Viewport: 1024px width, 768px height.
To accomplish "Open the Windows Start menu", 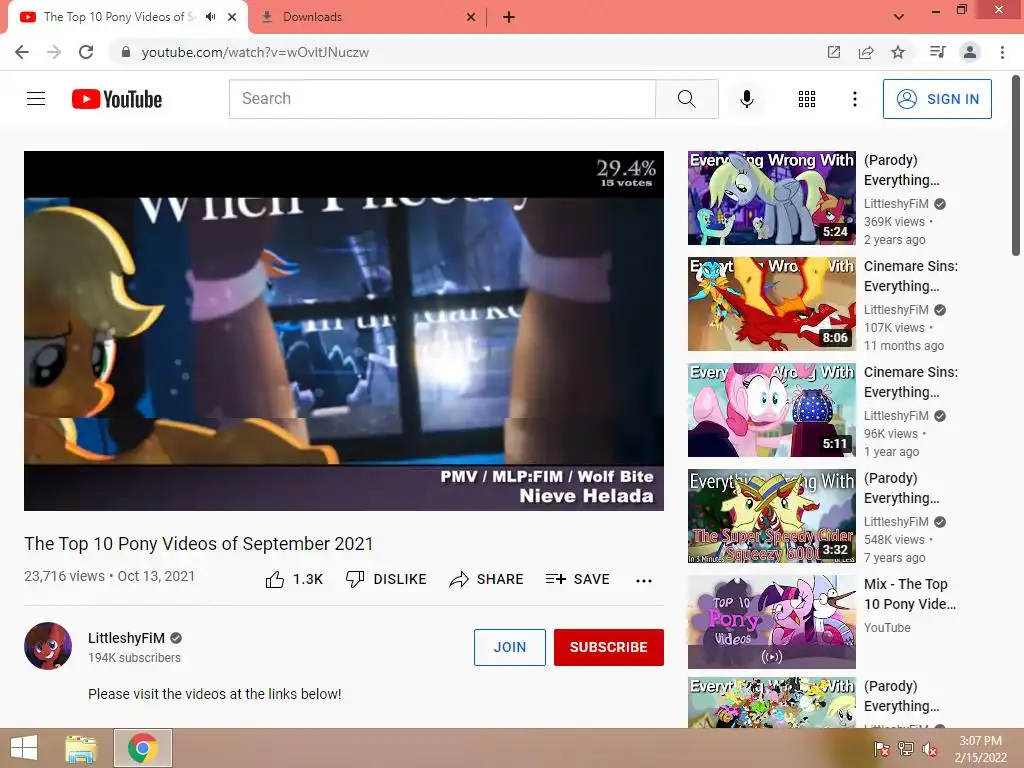I will tap(24, 748).
